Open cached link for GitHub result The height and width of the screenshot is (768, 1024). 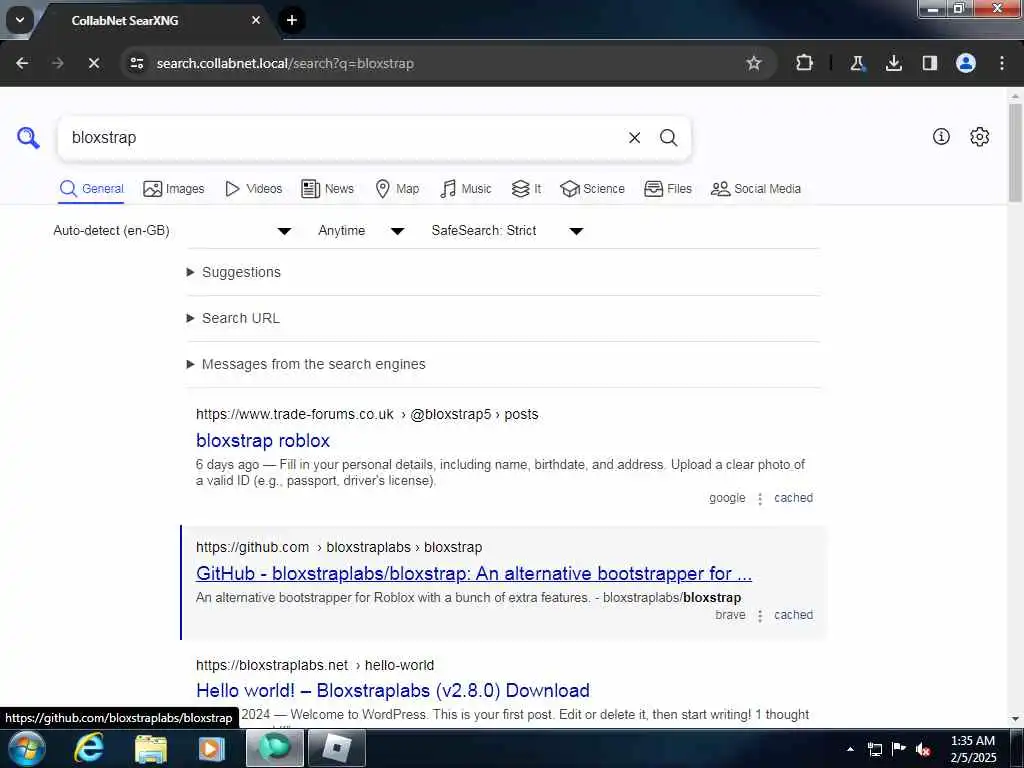[793, 615]
